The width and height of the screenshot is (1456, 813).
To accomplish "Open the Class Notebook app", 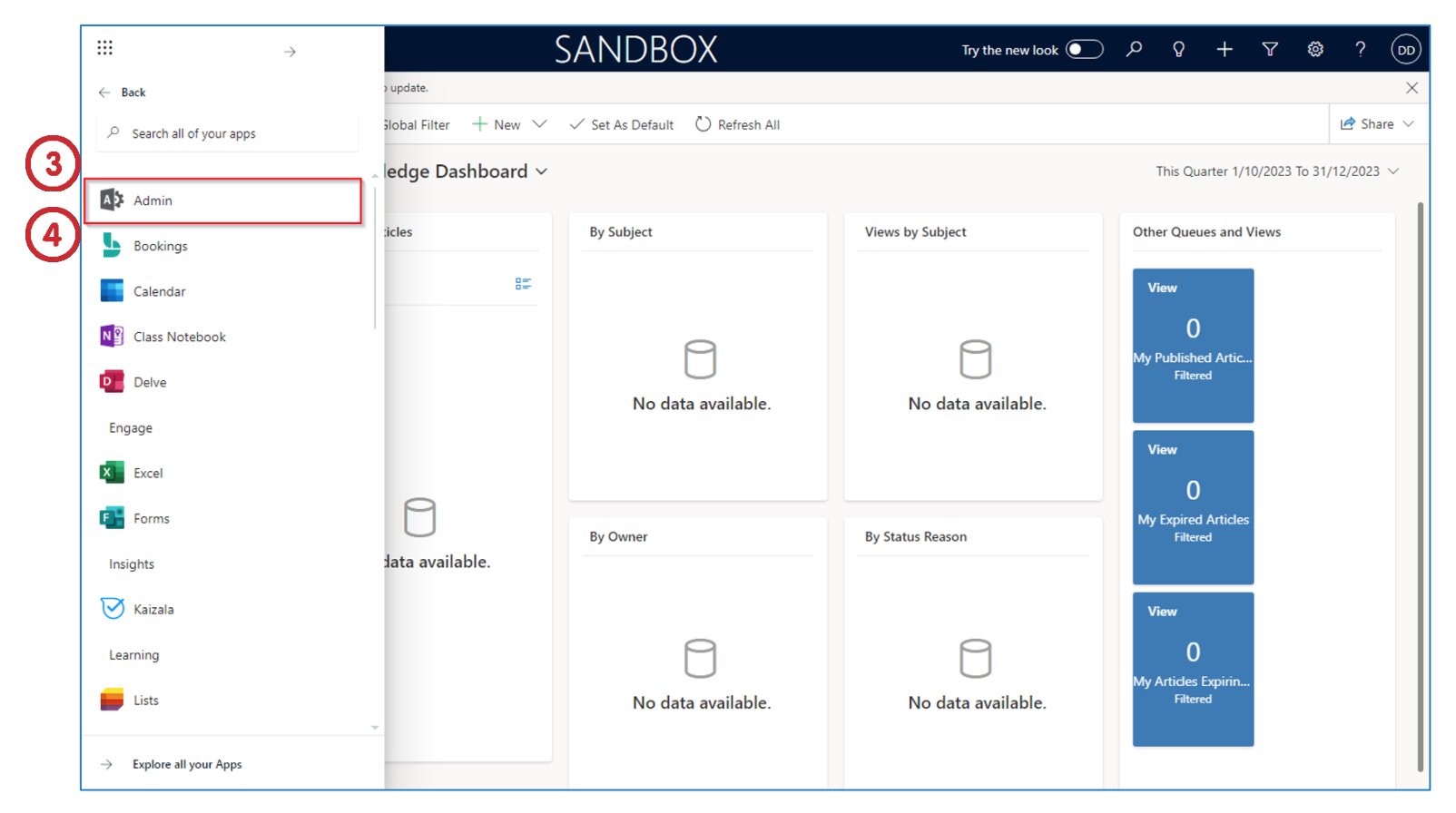I will 179,337.
